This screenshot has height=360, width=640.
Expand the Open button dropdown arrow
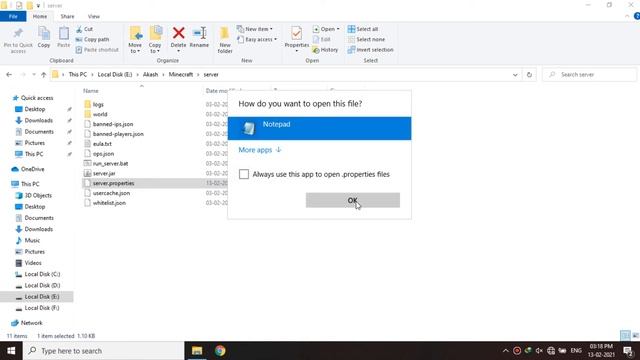click(x=338, y=29)
